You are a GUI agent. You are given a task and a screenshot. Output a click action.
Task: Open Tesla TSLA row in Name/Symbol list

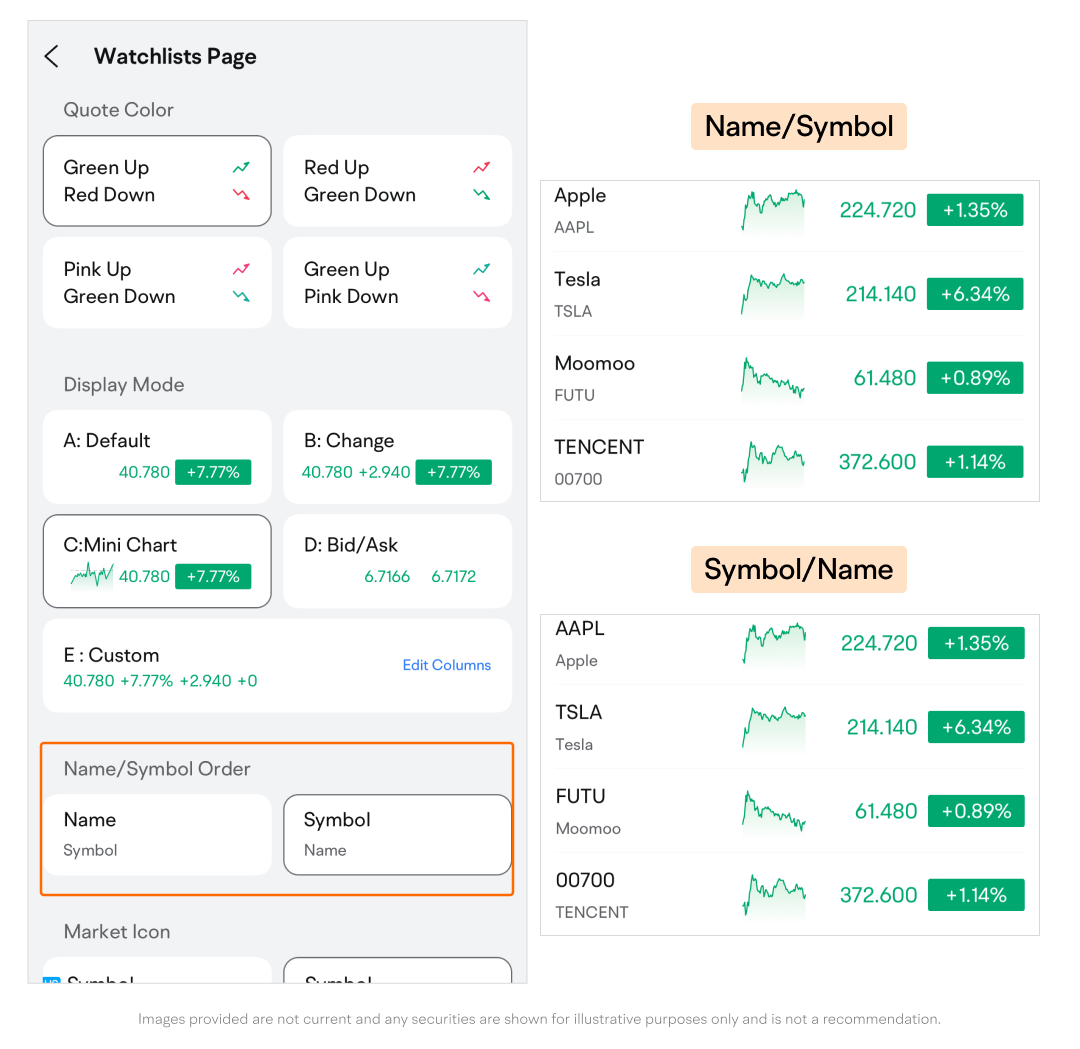pos(789,294)
